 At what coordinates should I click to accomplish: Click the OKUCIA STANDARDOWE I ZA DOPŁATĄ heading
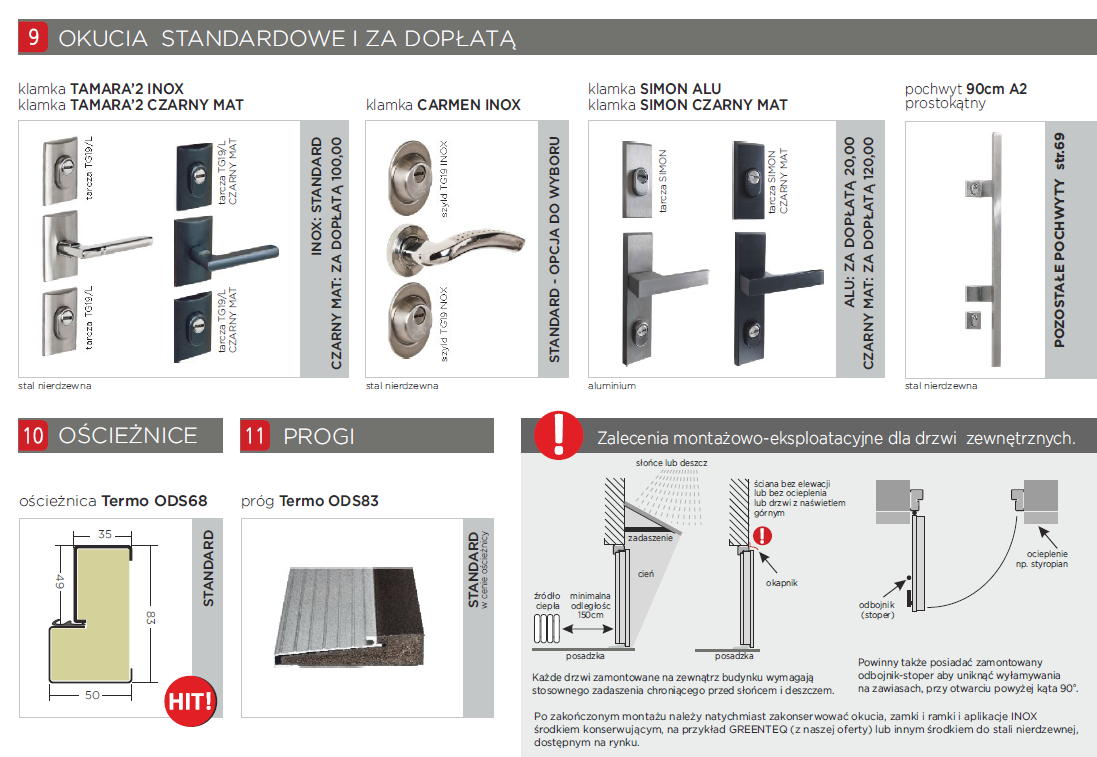286,38
